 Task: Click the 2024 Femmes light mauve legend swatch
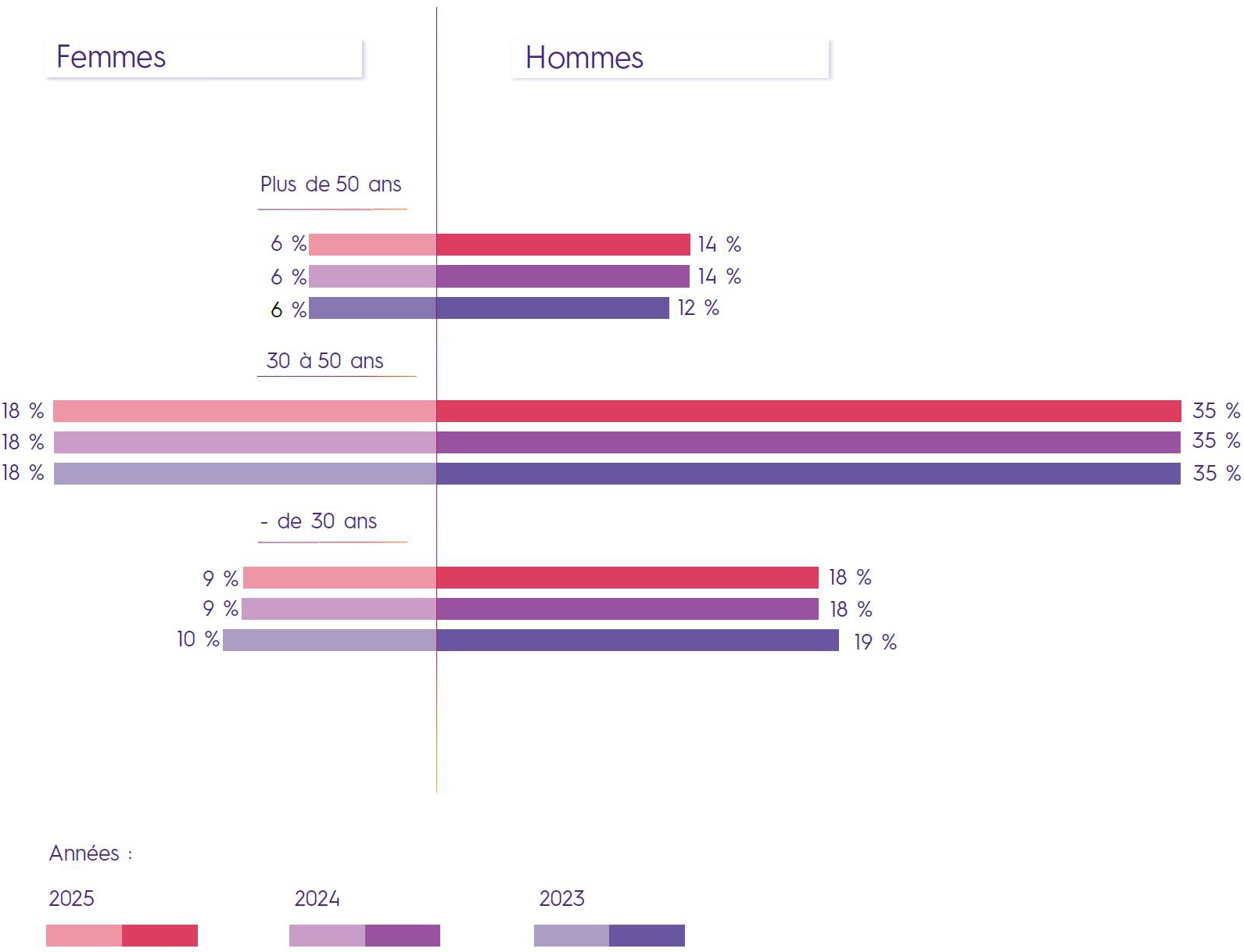point(327,936)
